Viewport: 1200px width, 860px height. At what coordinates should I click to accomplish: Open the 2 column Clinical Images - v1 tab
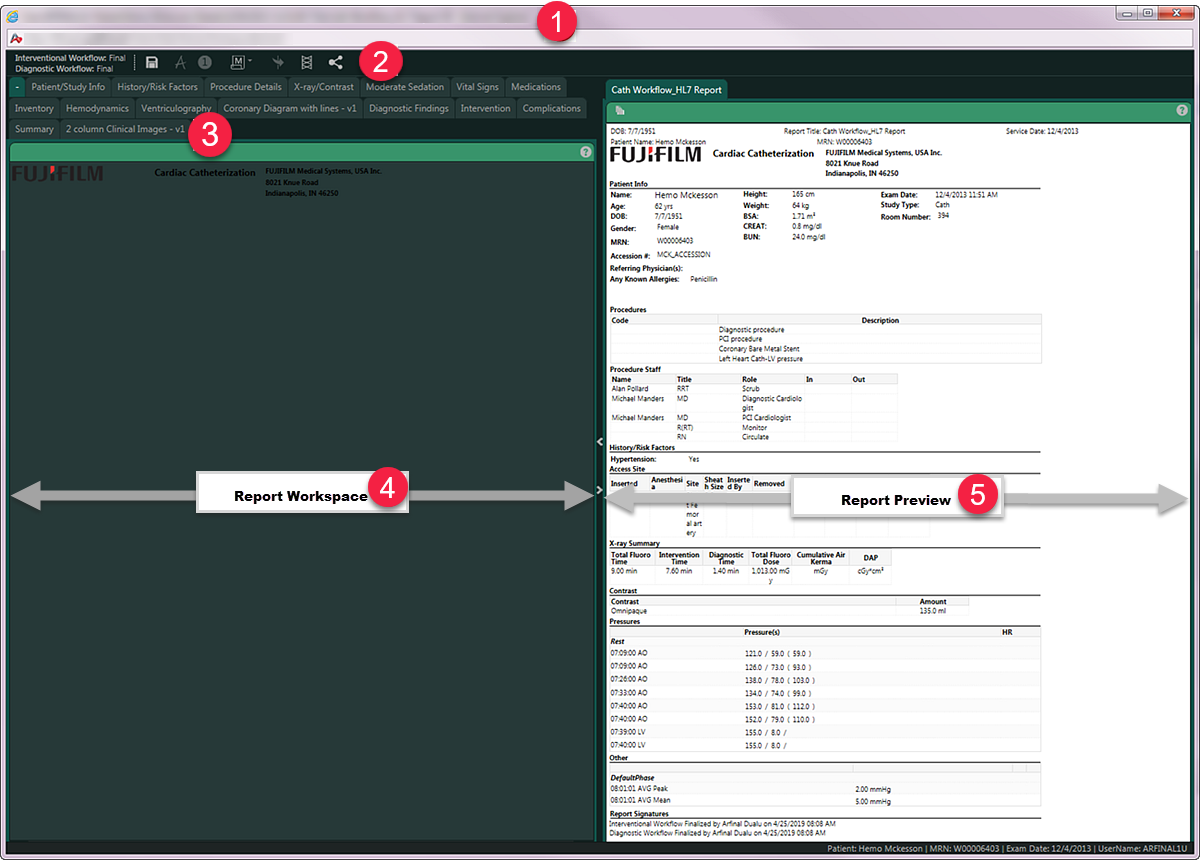125,129
